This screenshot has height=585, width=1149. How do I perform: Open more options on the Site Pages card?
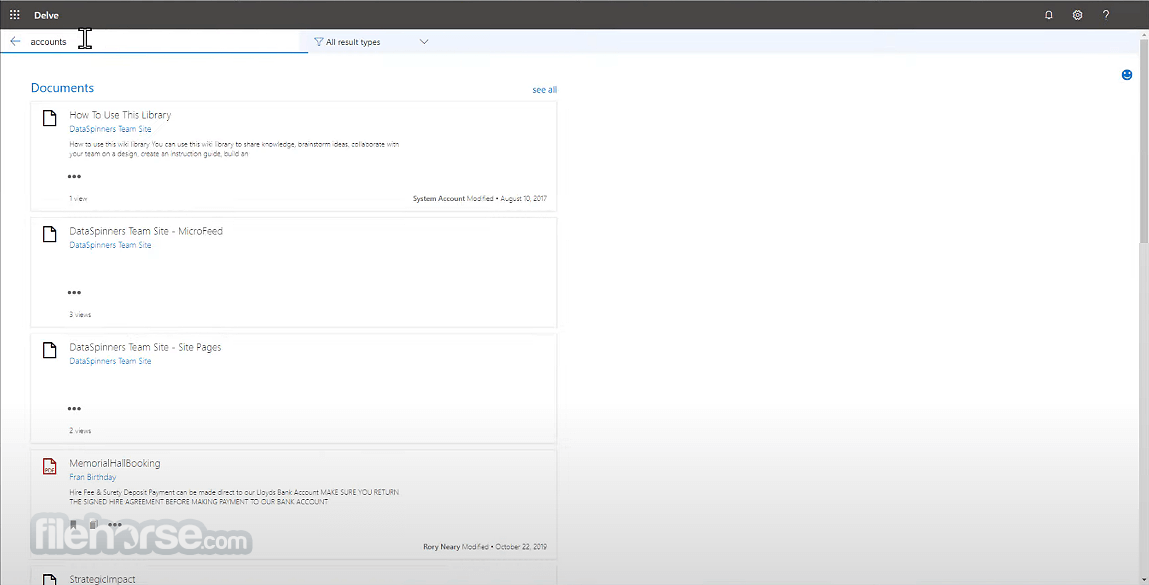[x=74, y=408]
